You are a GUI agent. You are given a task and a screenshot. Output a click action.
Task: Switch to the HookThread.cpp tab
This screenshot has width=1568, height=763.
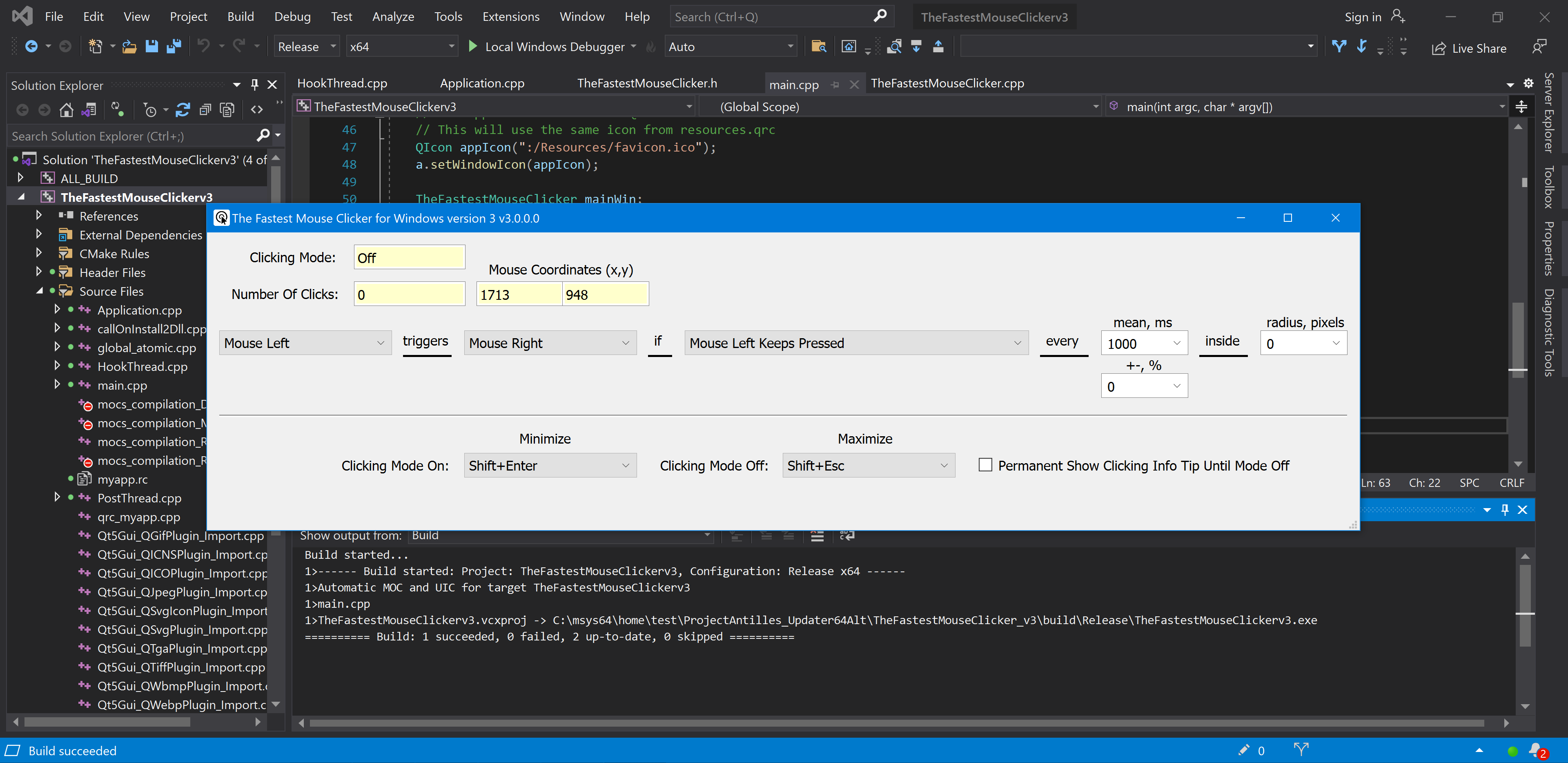343,83
